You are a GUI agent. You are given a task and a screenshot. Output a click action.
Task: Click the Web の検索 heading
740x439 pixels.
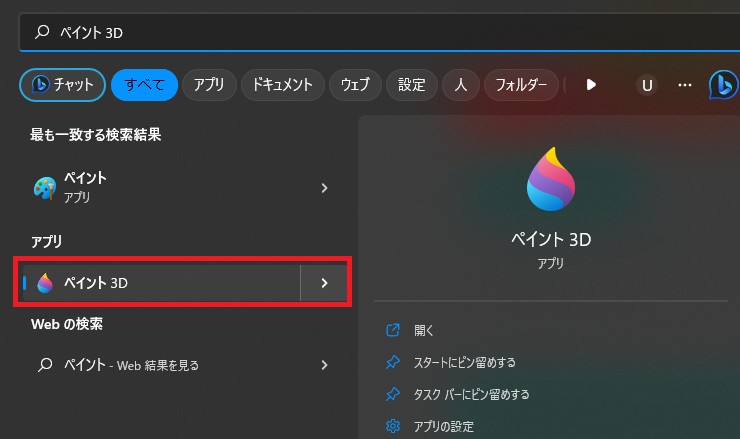point(67,324)
